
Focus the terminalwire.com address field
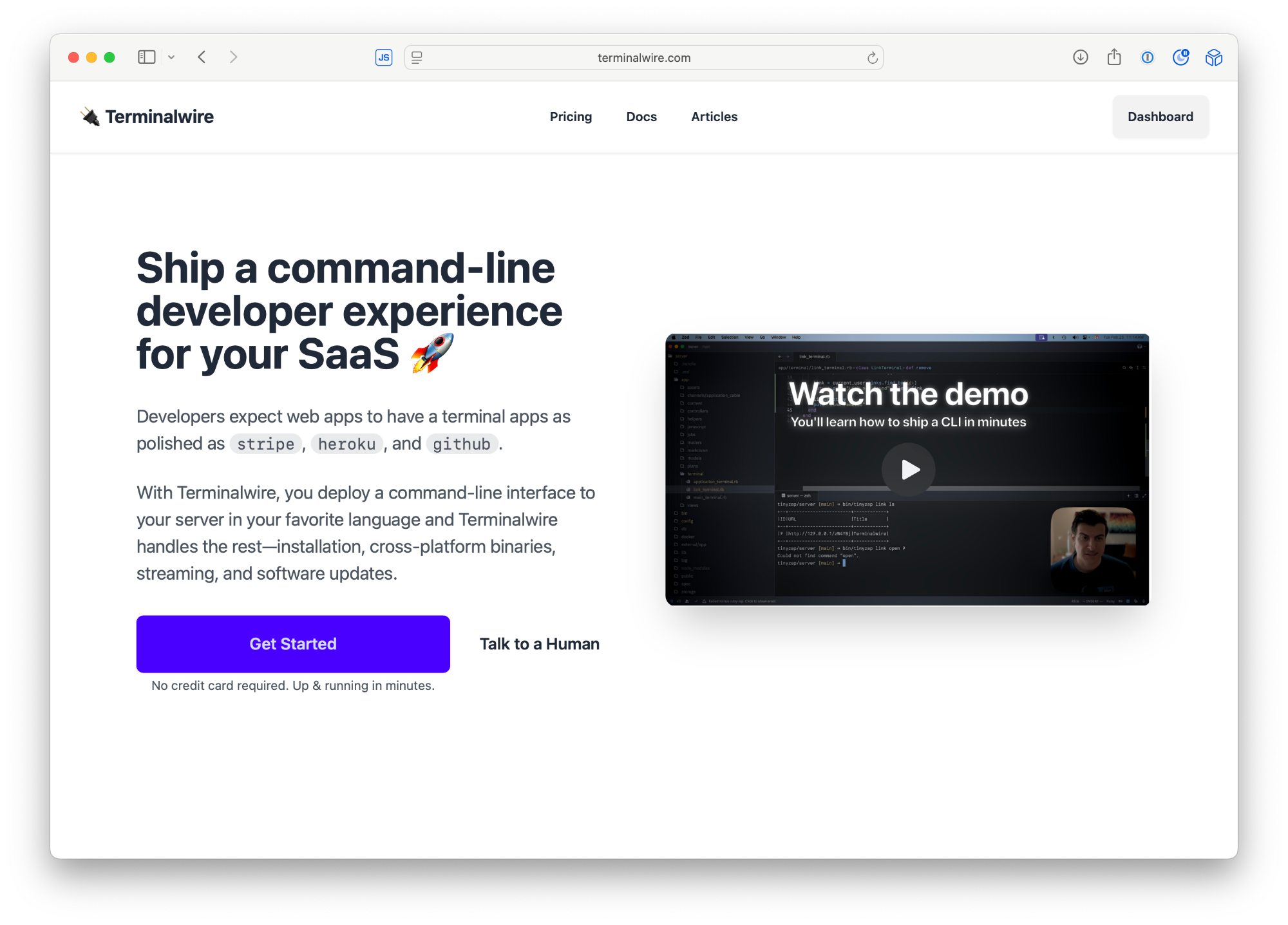click(644, 57)
